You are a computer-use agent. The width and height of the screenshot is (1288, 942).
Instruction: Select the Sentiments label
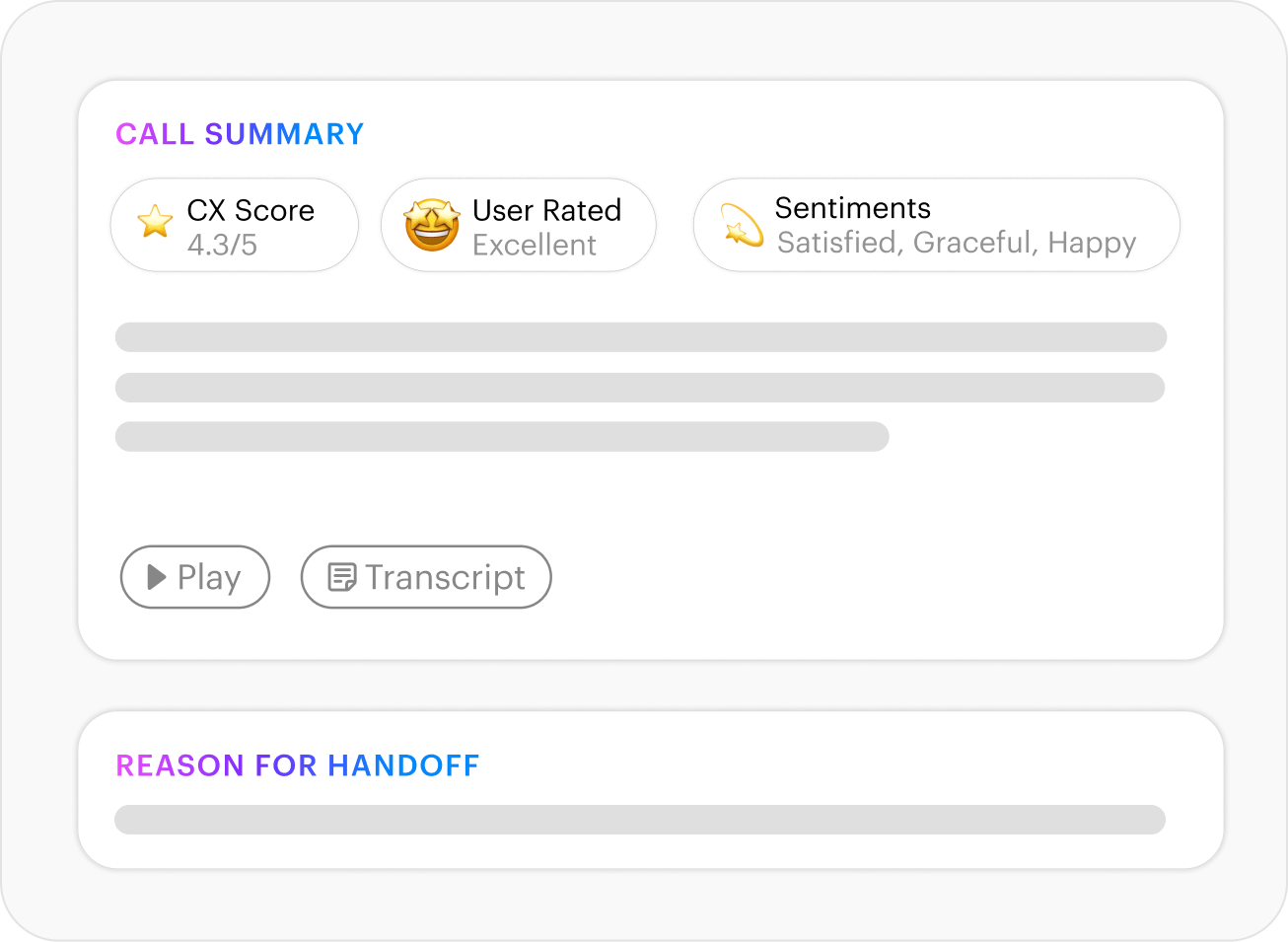click(852, 208)
